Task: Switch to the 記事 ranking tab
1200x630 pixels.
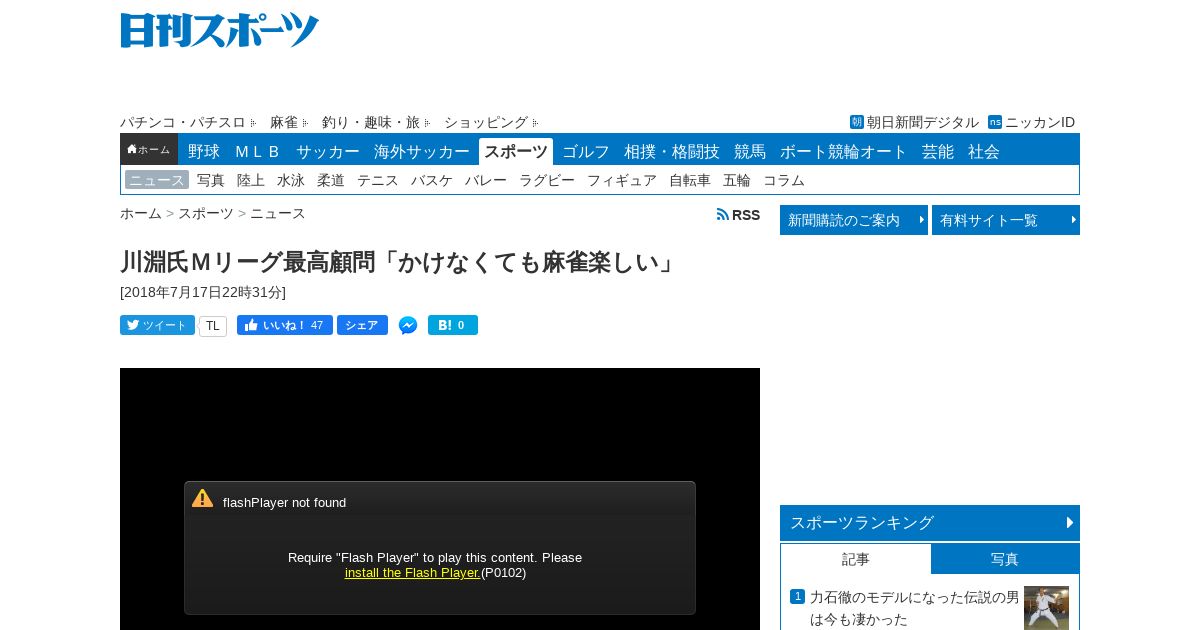Action: [x=856, y=559]
